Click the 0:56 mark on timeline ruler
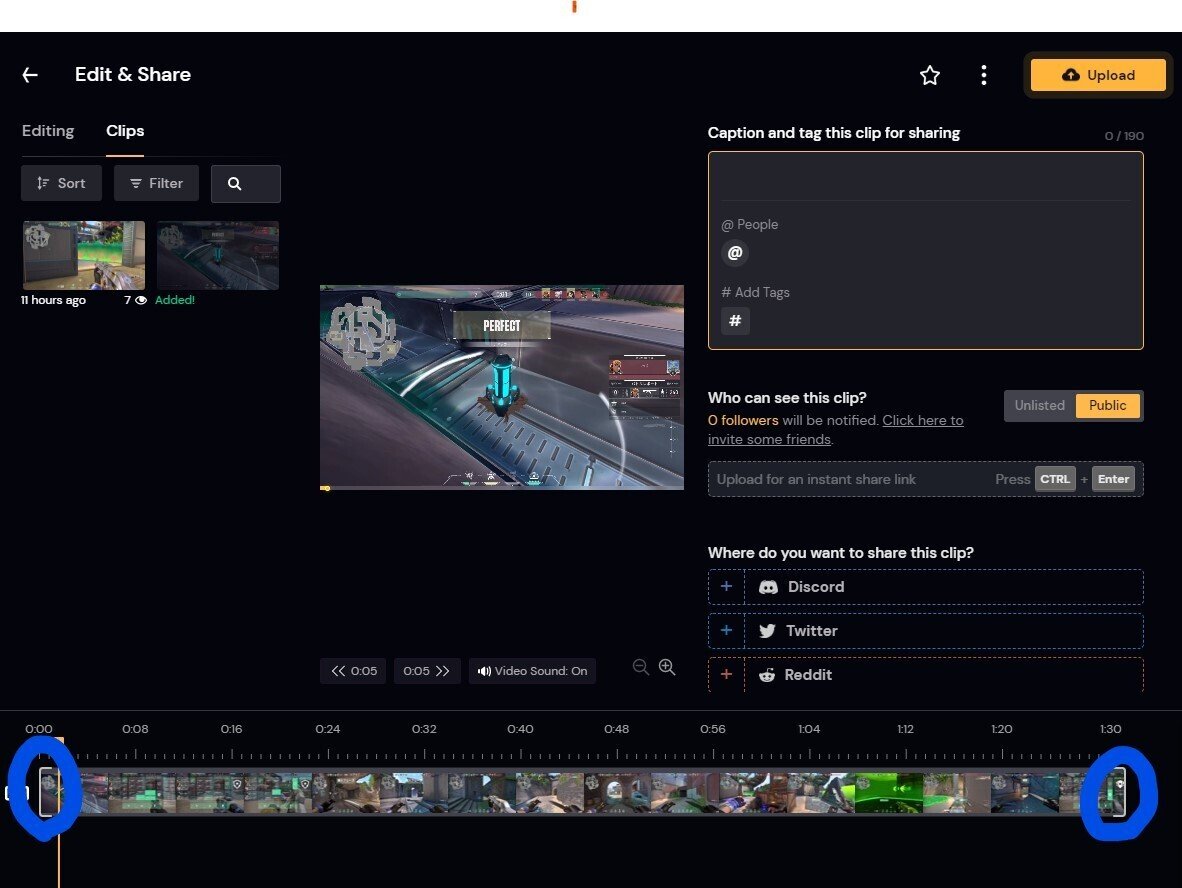The width and height of the screenshot is (1182, 888). tap(712, 729)
